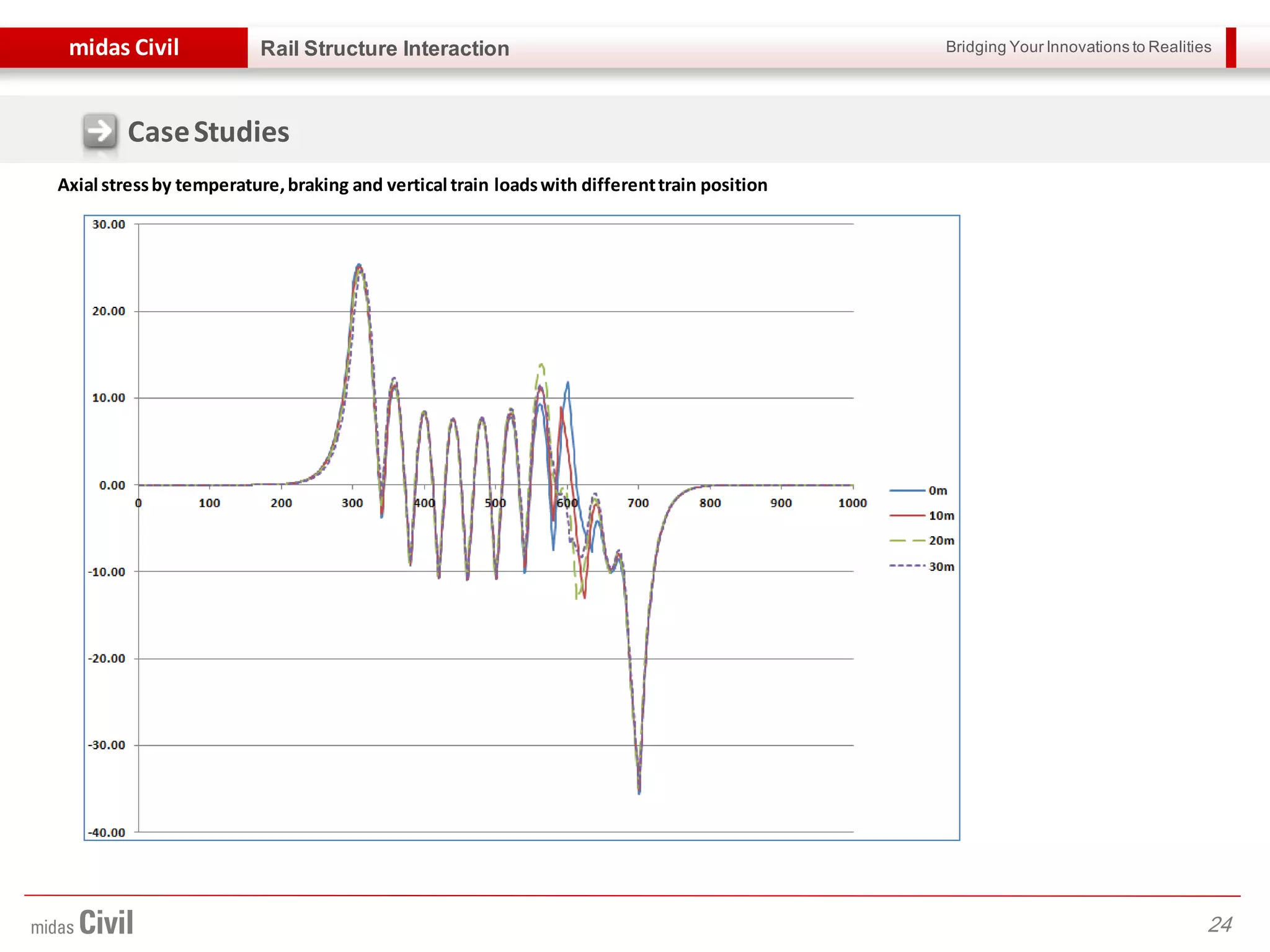Click the Rail Structure Interaction title
This screenshot has width=1270, height=952.
point(384,48)
